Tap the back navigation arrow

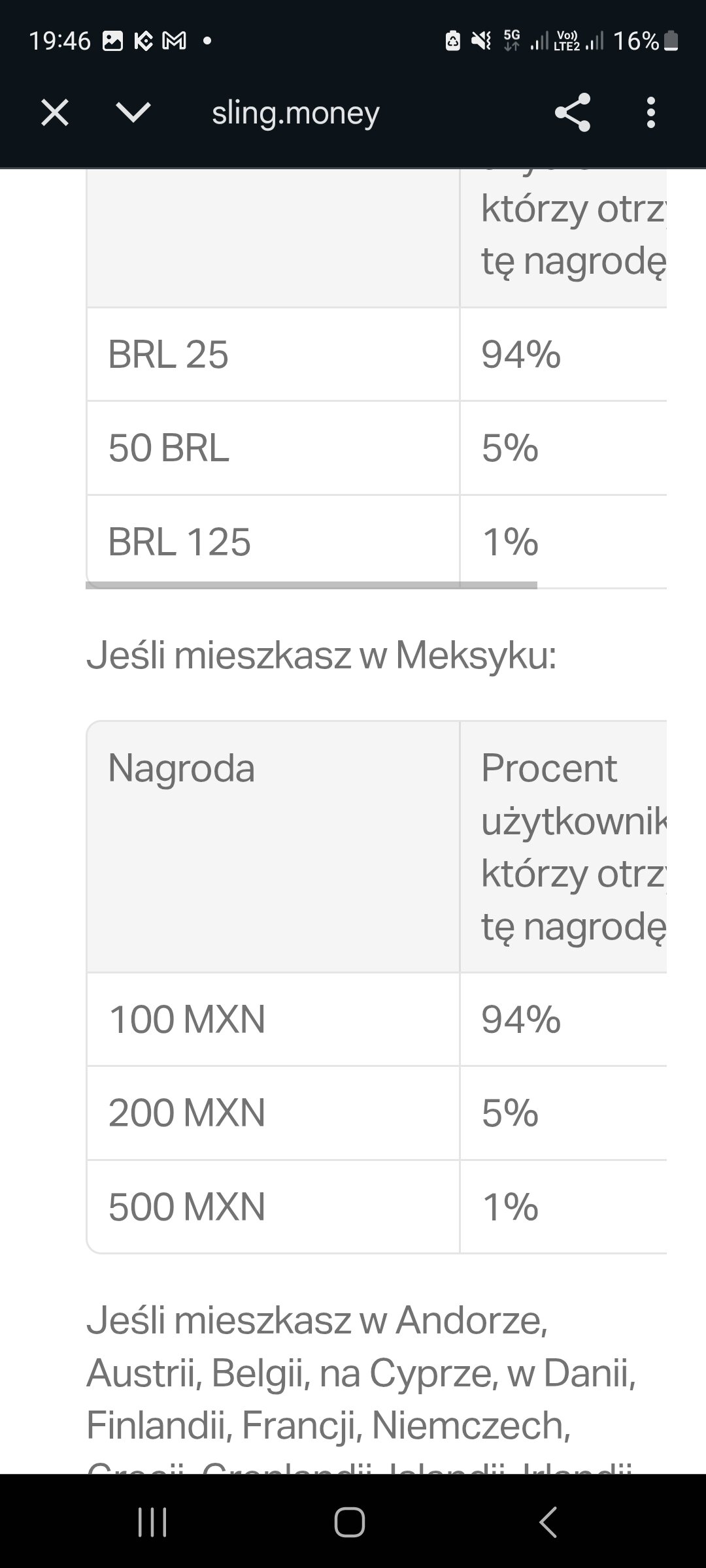(548, 1522)
